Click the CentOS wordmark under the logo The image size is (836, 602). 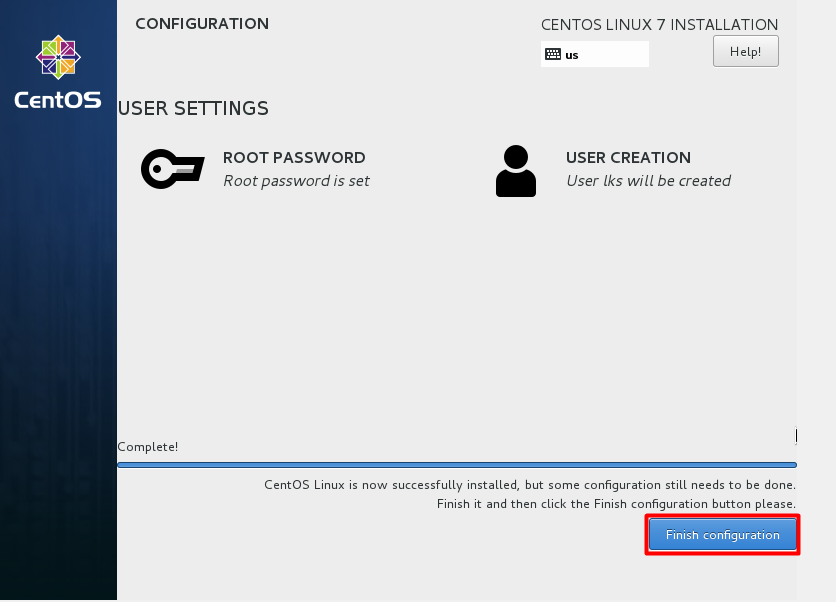point(58,99)
